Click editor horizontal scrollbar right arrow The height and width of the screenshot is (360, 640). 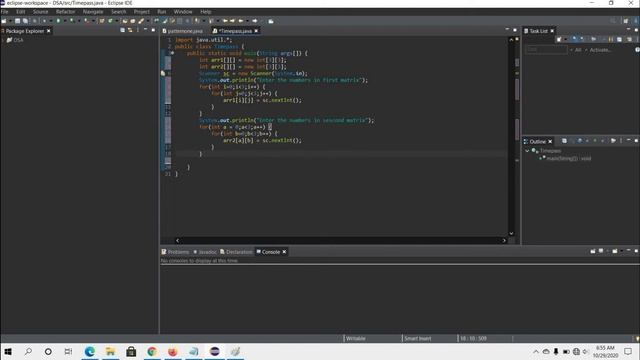point(504,240)
